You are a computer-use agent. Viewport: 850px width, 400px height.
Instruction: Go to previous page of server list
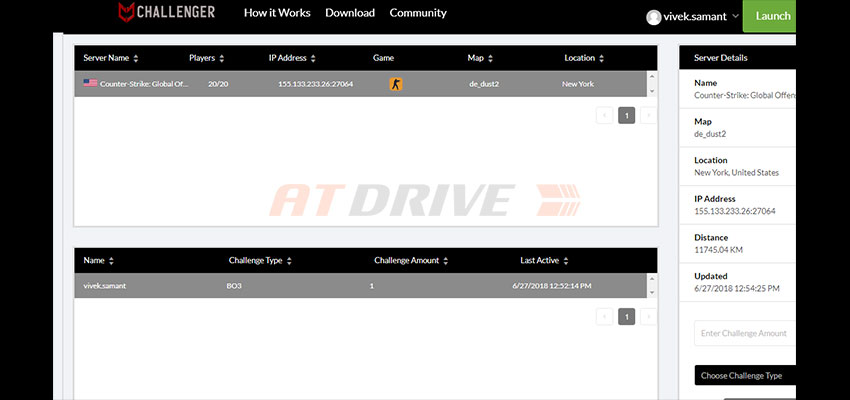[x=604, y=115]
